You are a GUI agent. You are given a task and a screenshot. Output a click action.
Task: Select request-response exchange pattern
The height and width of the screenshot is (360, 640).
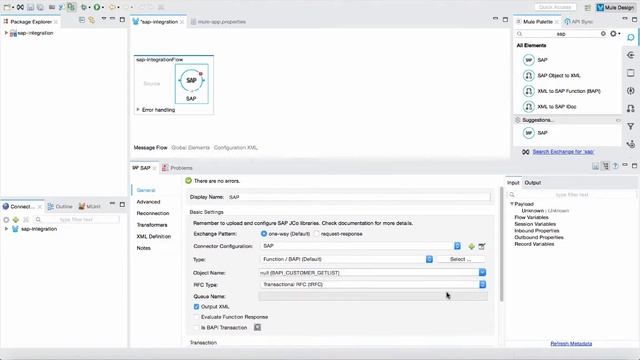click(x=316, y=234)
